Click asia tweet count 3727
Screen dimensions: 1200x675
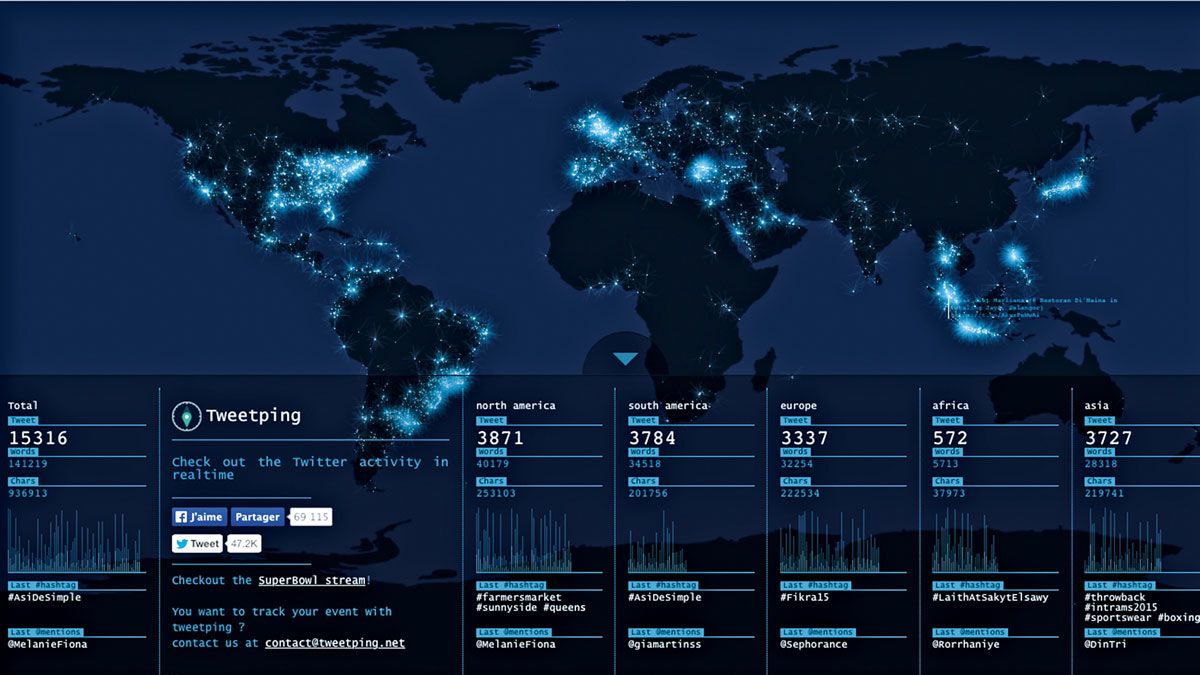(x=1108, y=438)
